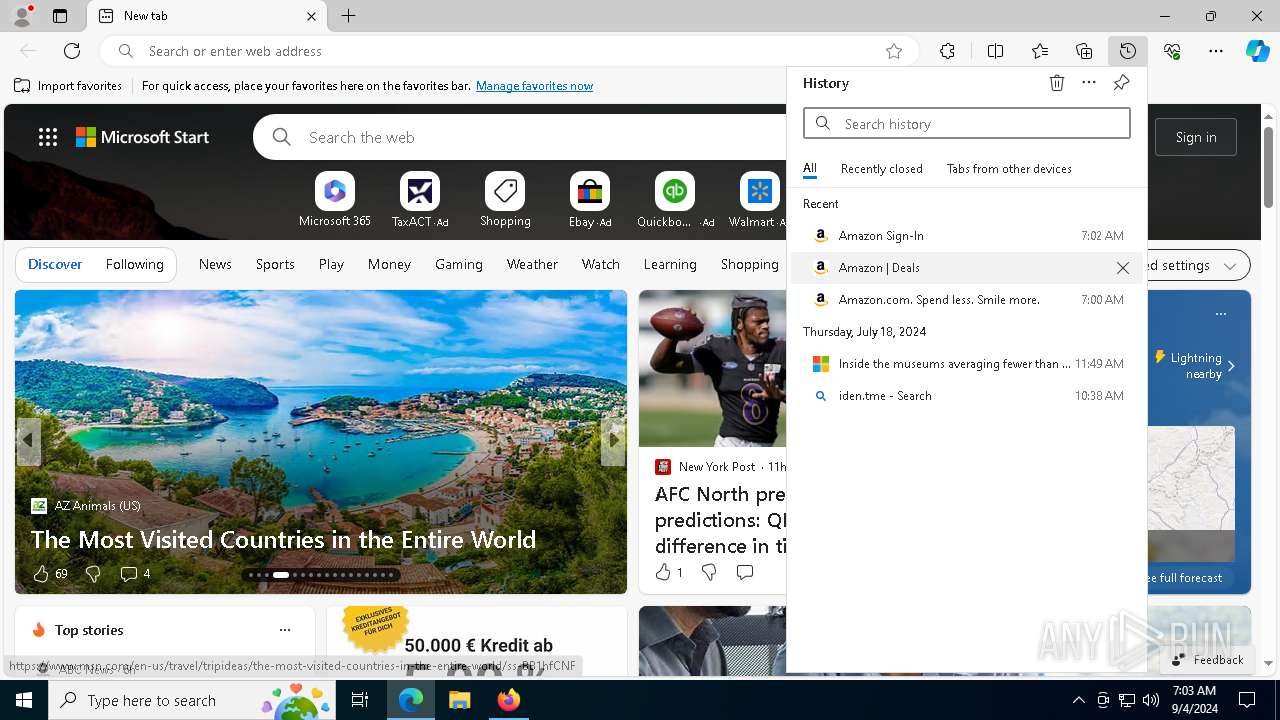Open Ebay ad shortcut tile
The image size is (1280, 720).
[x=590, y=200]
